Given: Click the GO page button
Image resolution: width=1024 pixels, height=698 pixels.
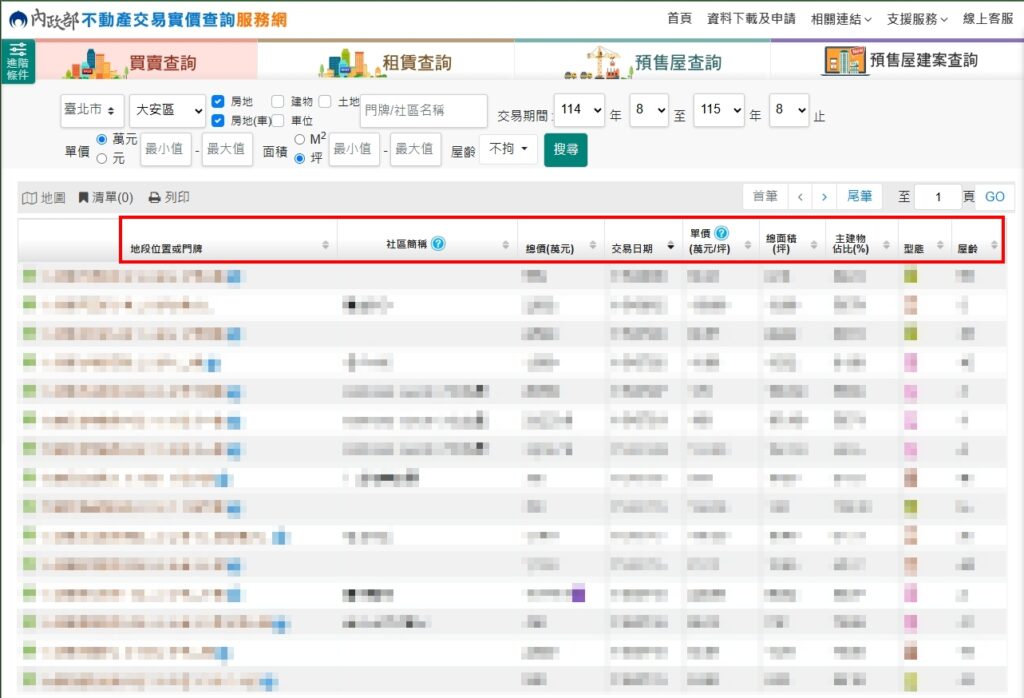Looking at the screenshot, I should point(994,197).
